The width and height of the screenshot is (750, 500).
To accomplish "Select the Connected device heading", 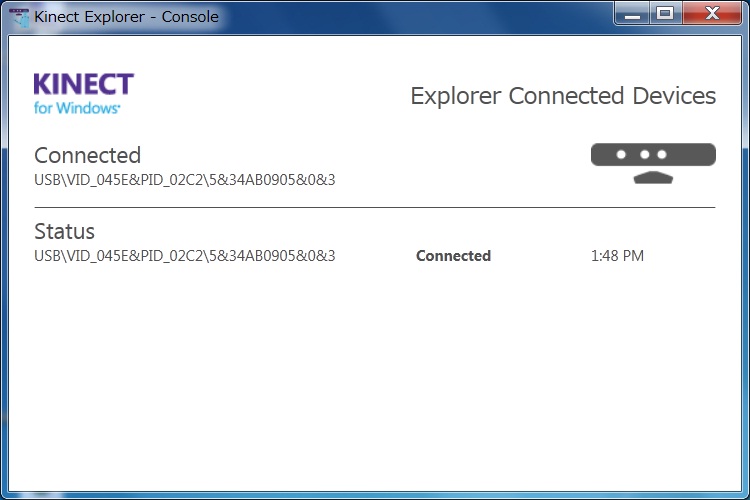I will click(88, 156).
